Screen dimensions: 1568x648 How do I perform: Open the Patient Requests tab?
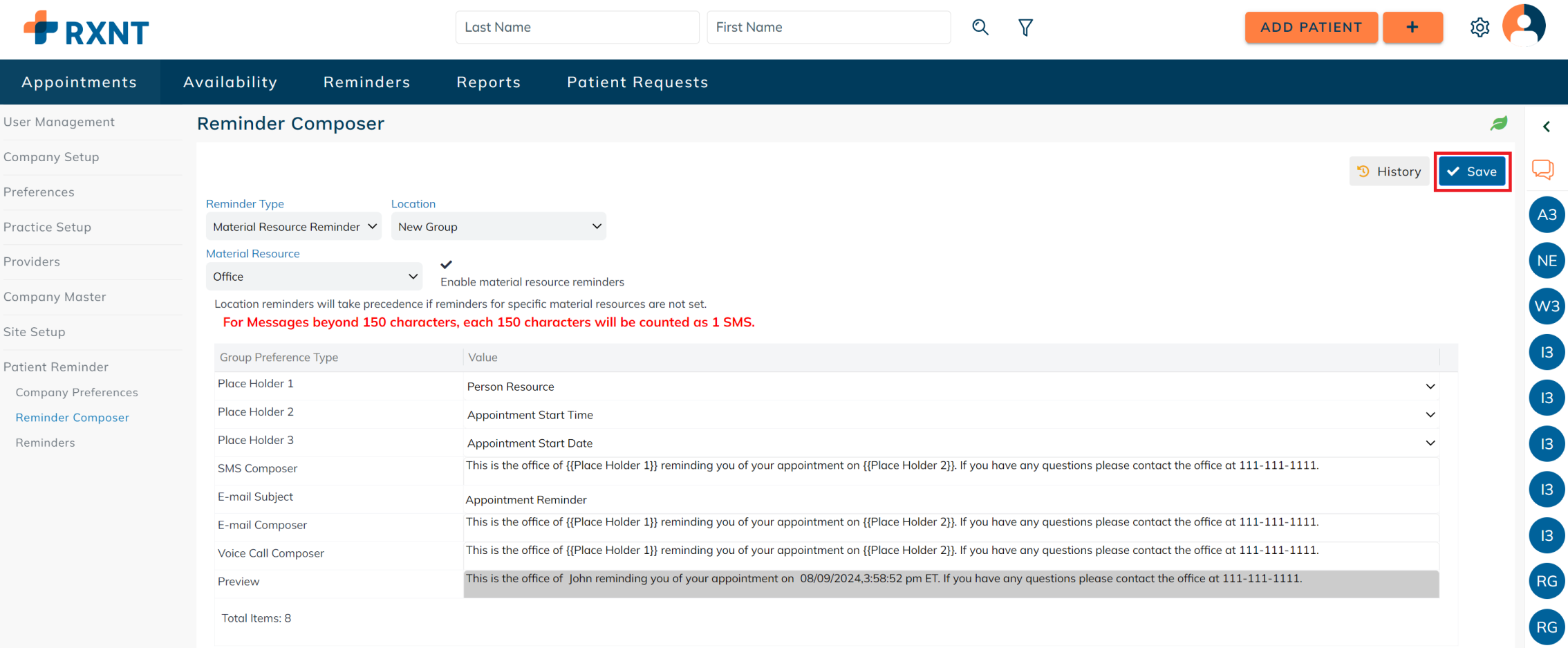pos(637,82)
